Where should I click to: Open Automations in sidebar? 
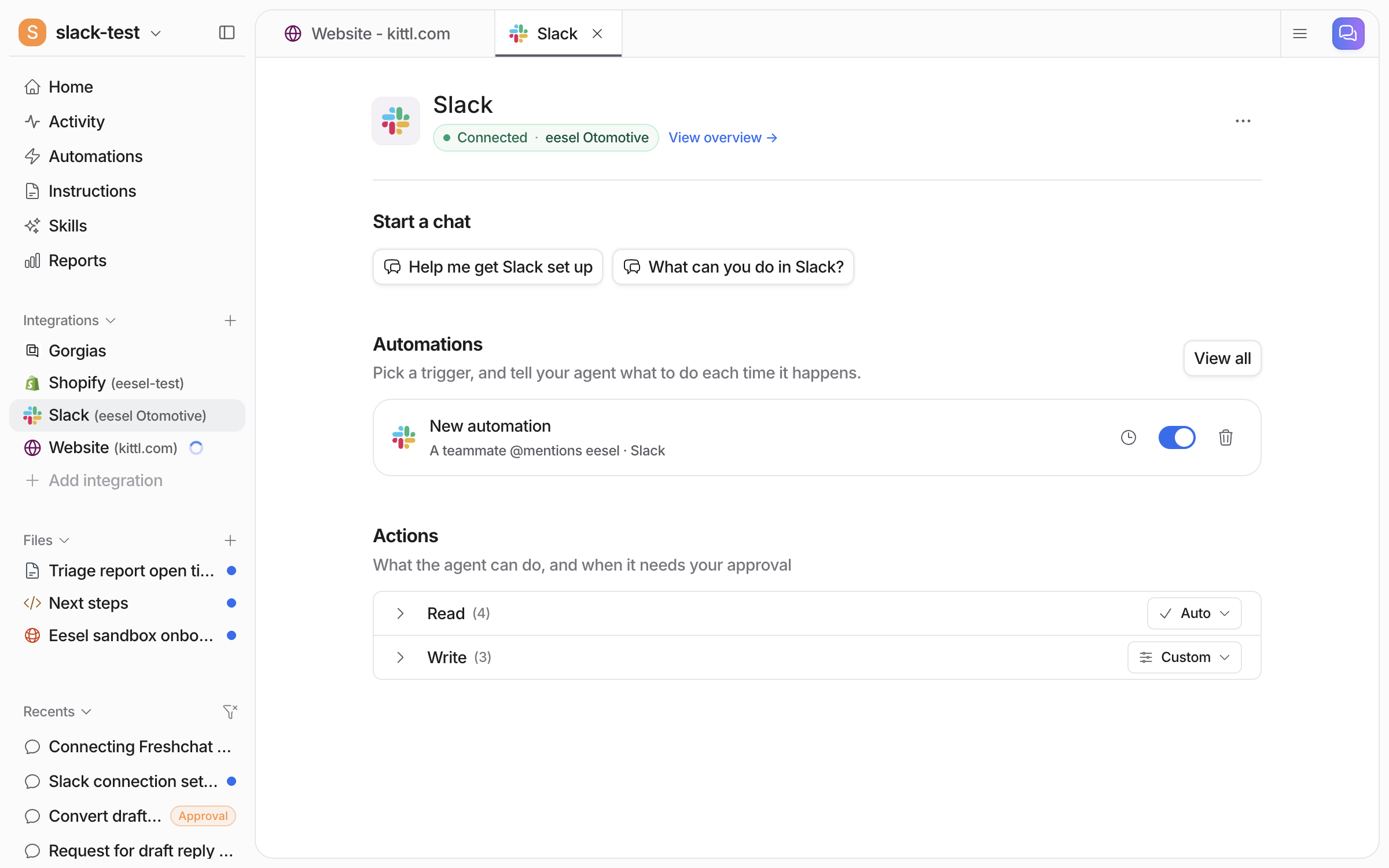(x=127, y=156)
